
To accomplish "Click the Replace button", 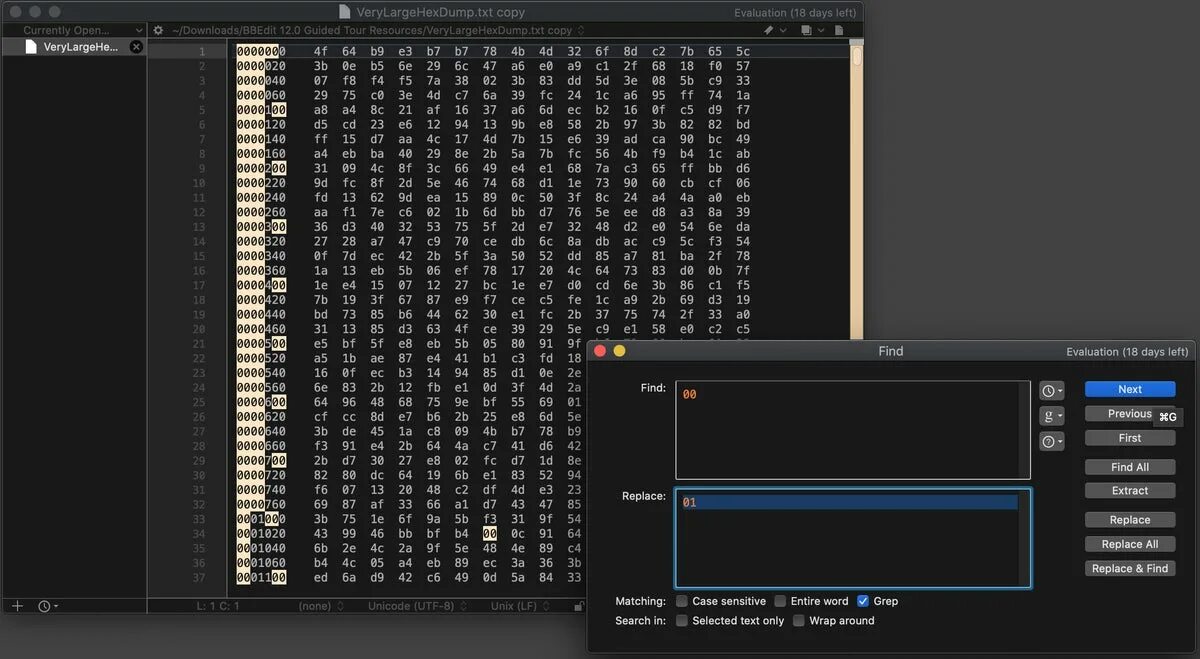I will click(x=1130, y=520).
